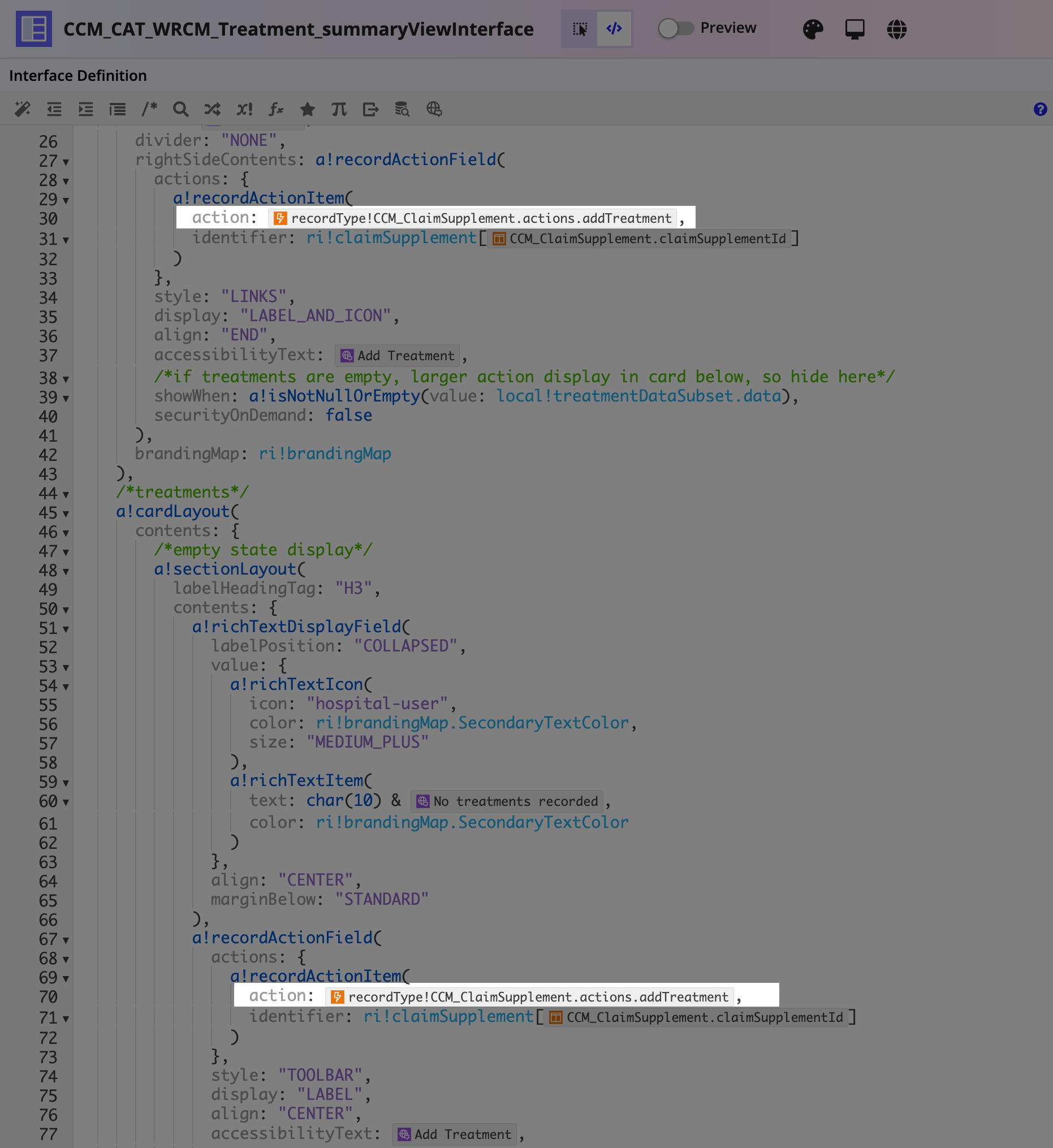Click the magic wand format icon
Viewport: 1053px width, 1148px height.
(22, 109)
